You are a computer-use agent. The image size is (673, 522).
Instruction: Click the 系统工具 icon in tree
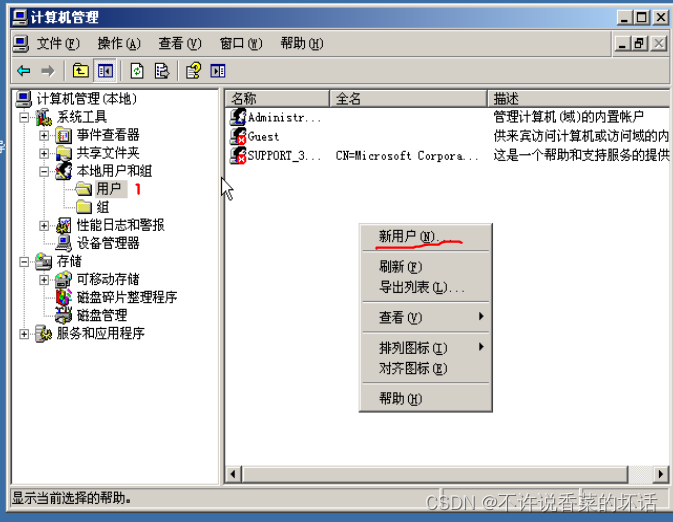(x=43, y=117)
